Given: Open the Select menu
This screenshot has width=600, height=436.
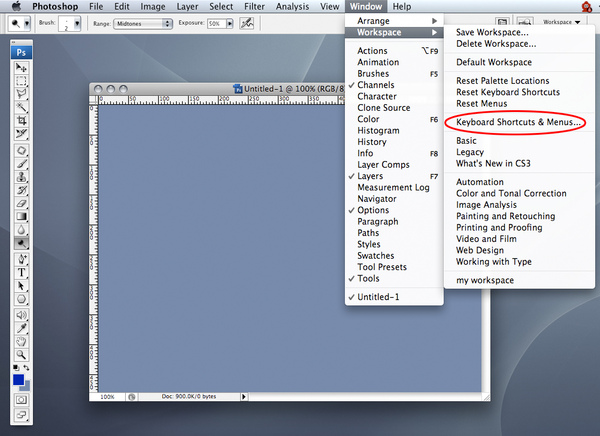Looking at the screenshot, I should point(221,7).
